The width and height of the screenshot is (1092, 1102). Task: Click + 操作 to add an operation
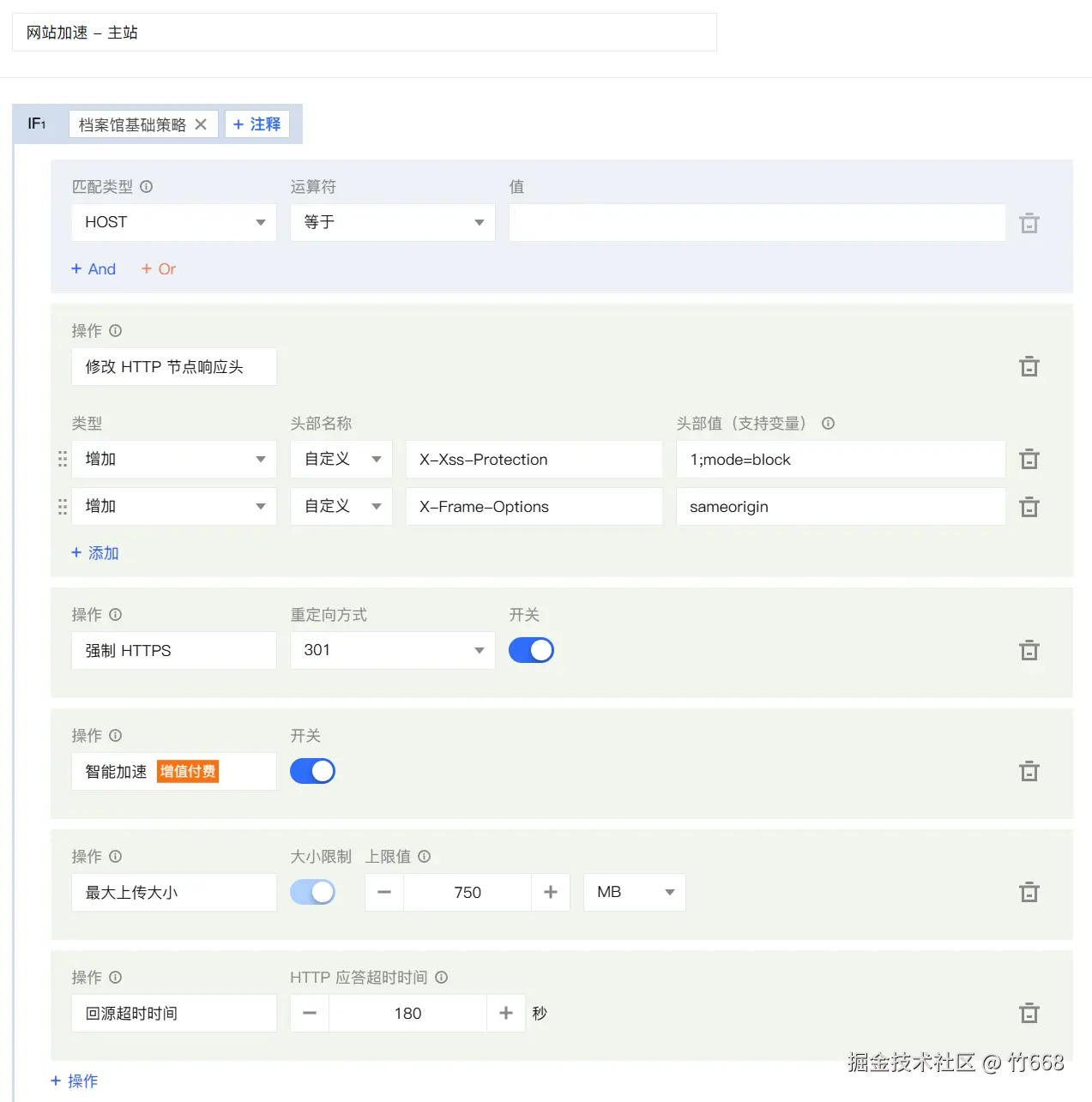[75, 1081]
